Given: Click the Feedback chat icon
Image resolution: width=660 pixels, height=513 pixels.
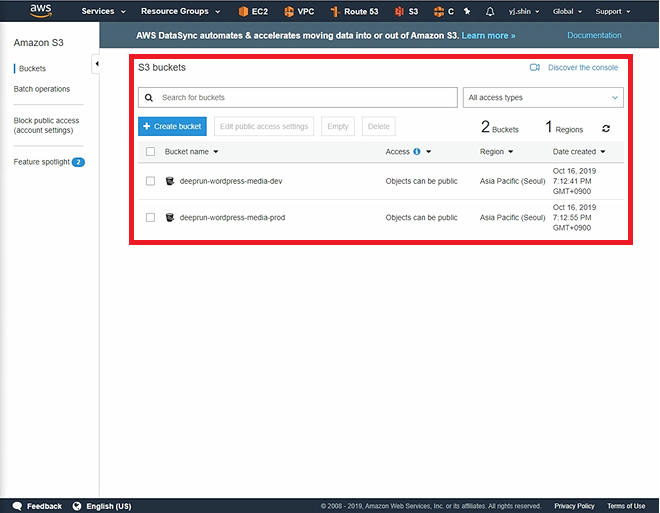Looking at the screenshot, I should coord(17,506).
